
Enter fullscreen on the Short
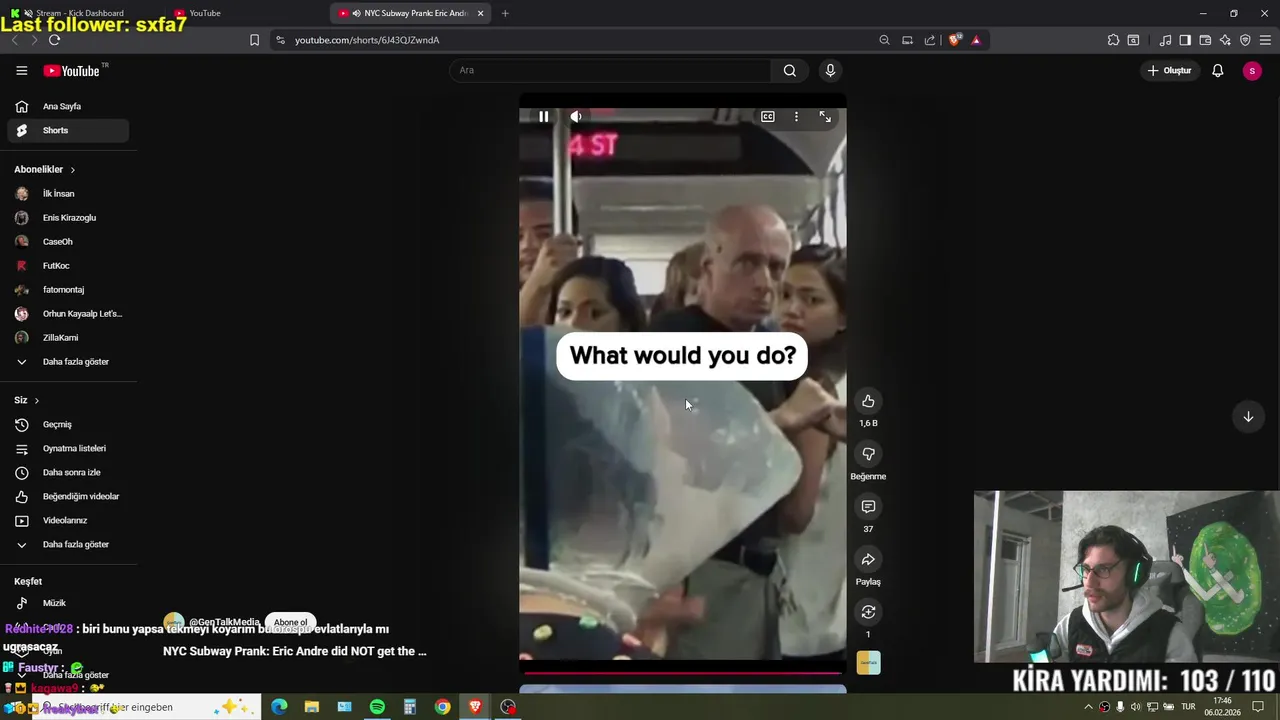click(825, 117)
